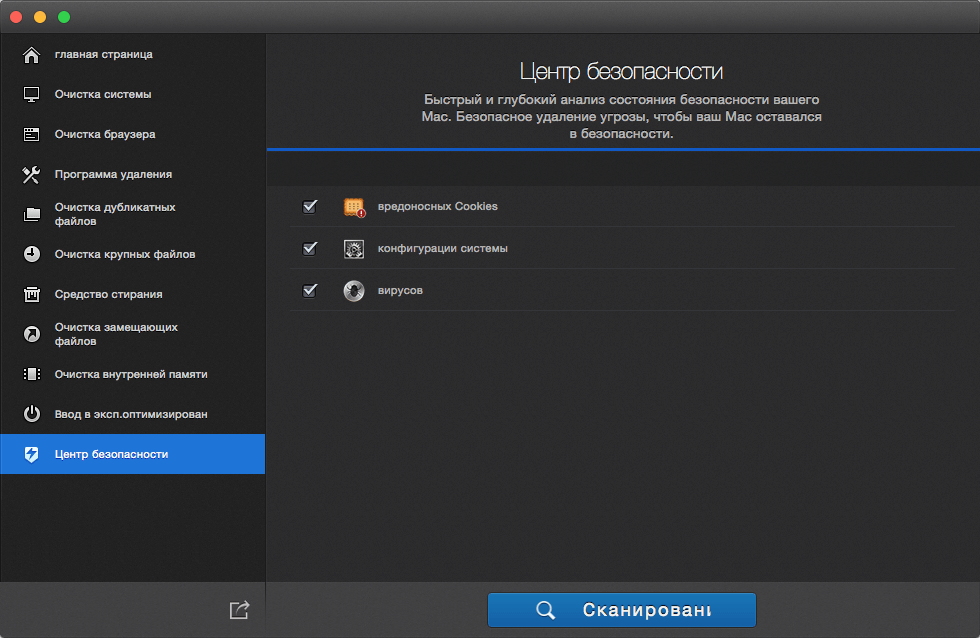Viewport: 980px width, 638px height.
Task: Click the system configuration gear icon
Action: pyautogui.click(x=354, y=249)
